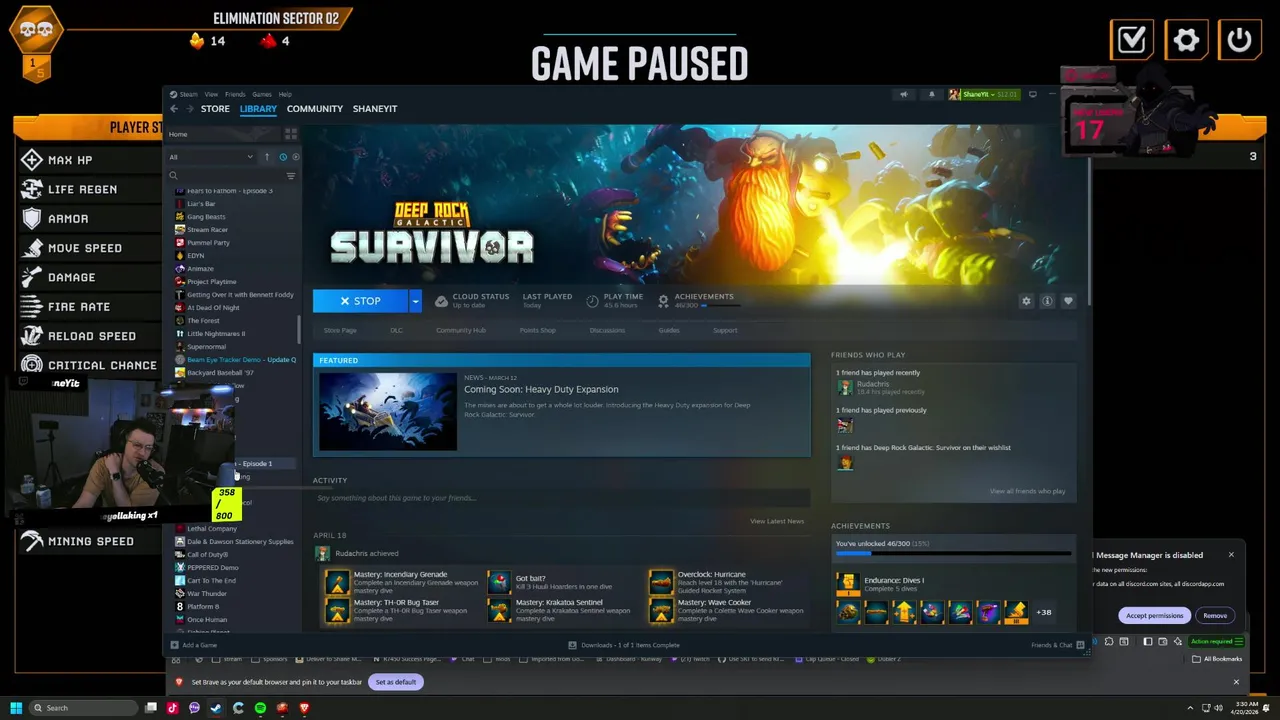The height and width of the screenshot is (720, 1280).
Task: Click the Remove button in notification
Action: pos(1215,616)
